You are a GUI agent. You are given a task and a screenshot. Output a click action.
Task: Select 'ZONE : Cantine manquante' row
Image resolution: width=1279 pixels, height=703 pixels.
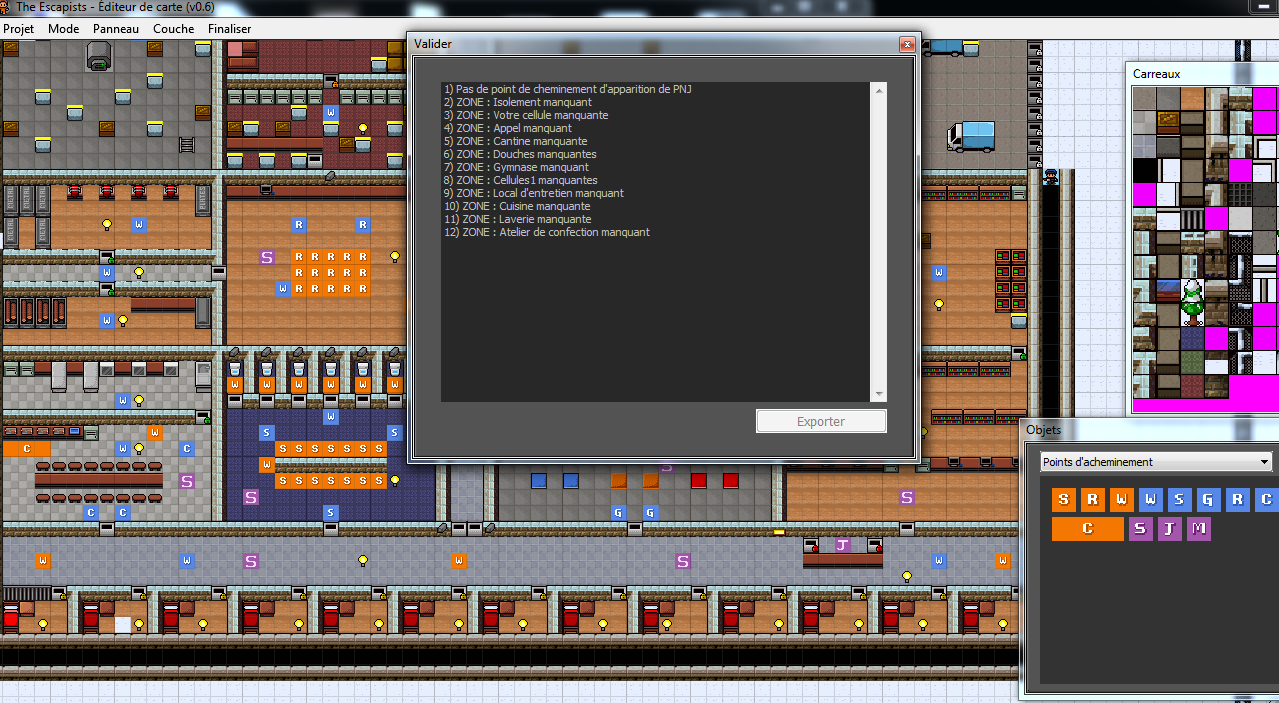coord(516,141)
